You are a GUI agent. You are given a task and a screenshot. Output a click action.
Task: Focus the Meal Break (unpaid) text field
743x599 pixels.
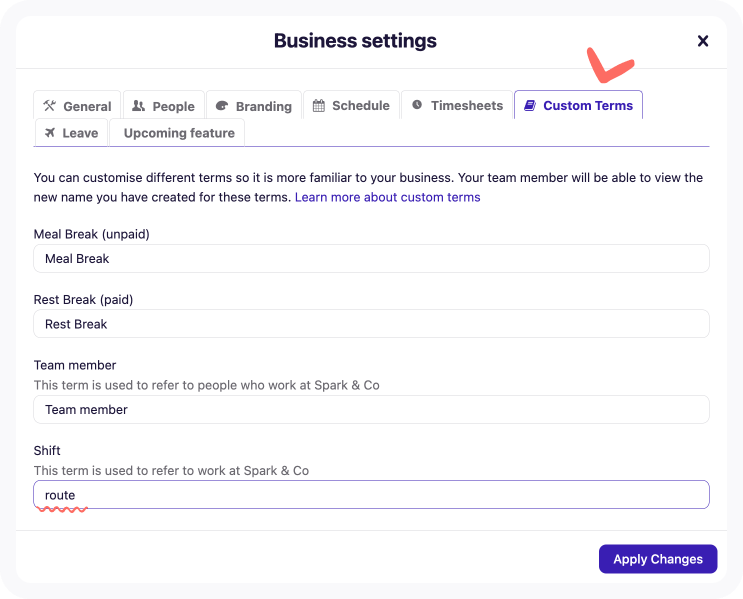point(371,258)
